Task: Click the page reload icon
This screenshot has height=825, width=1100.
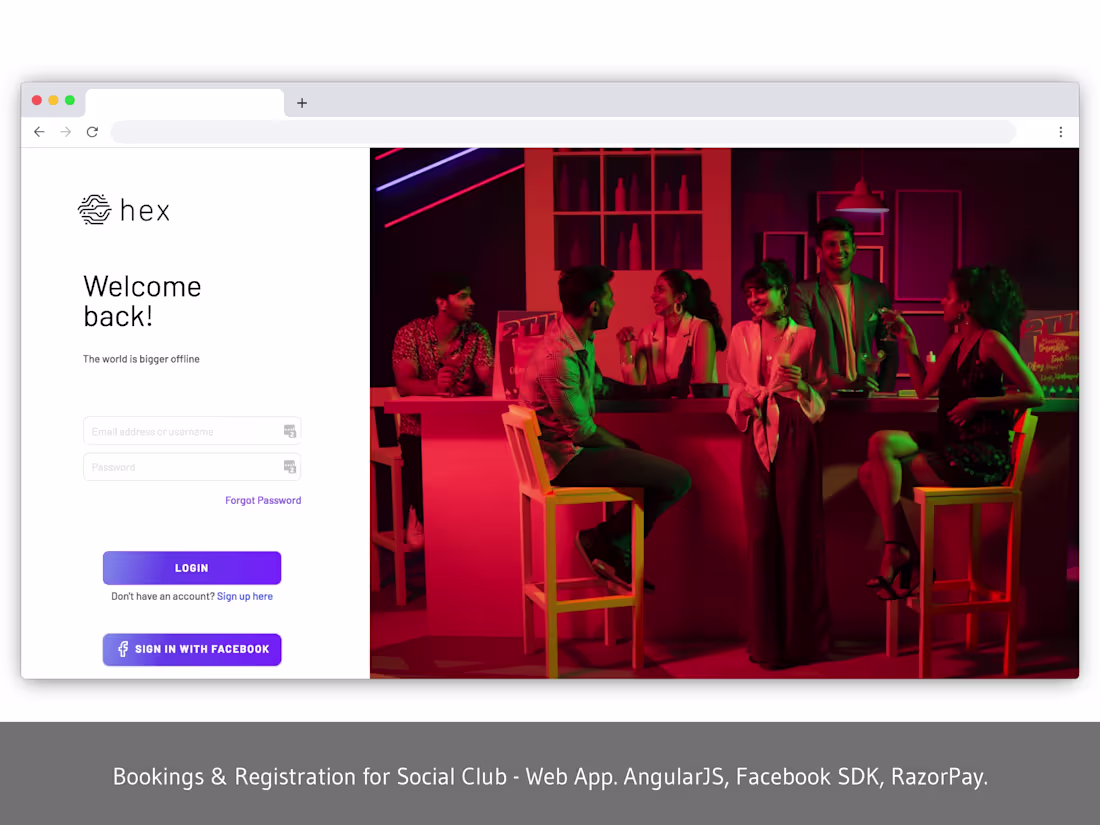Action: pos(92,131)
